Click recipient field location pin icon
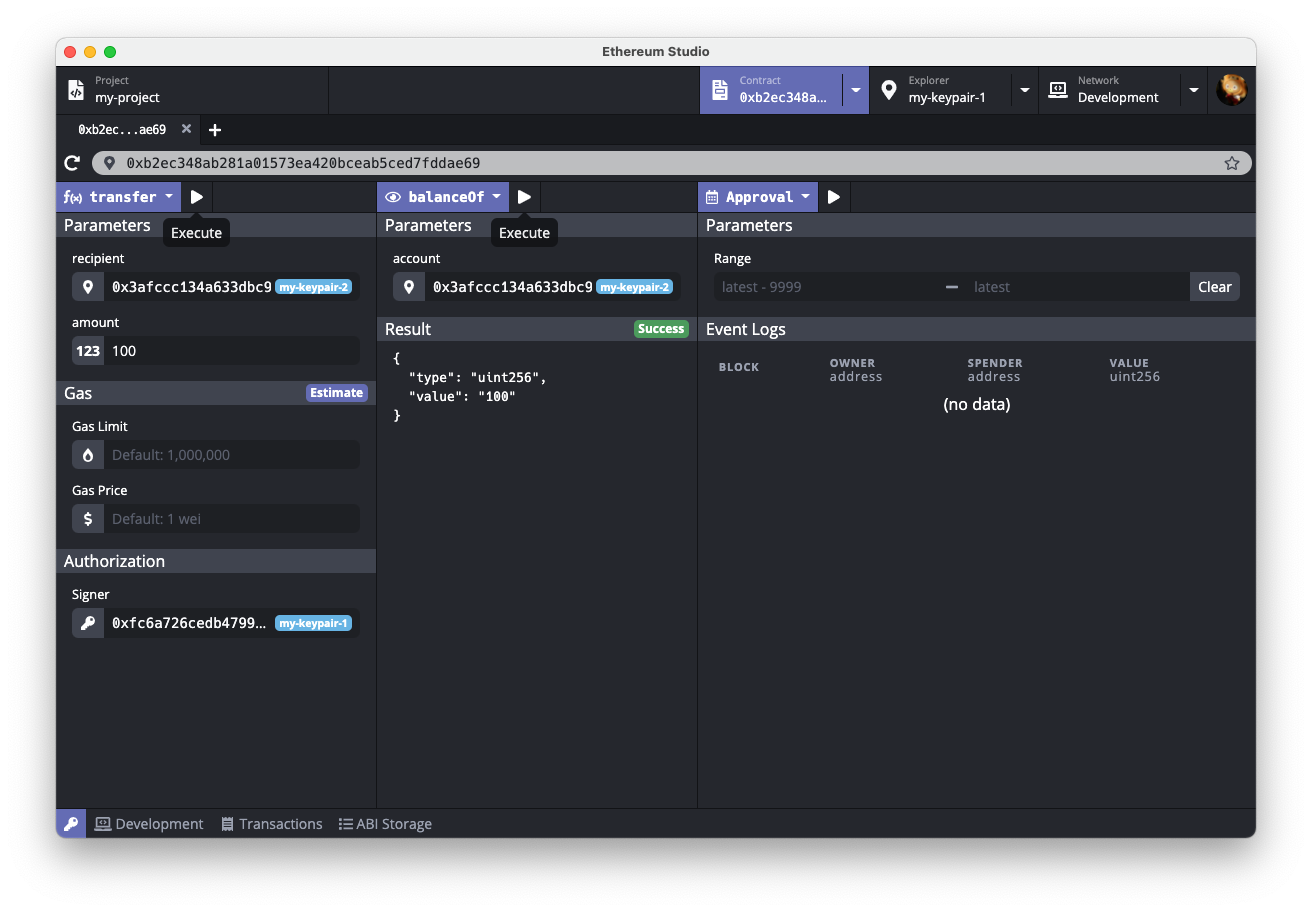This screenshot has width=1312, height=912. pos(88,287)
